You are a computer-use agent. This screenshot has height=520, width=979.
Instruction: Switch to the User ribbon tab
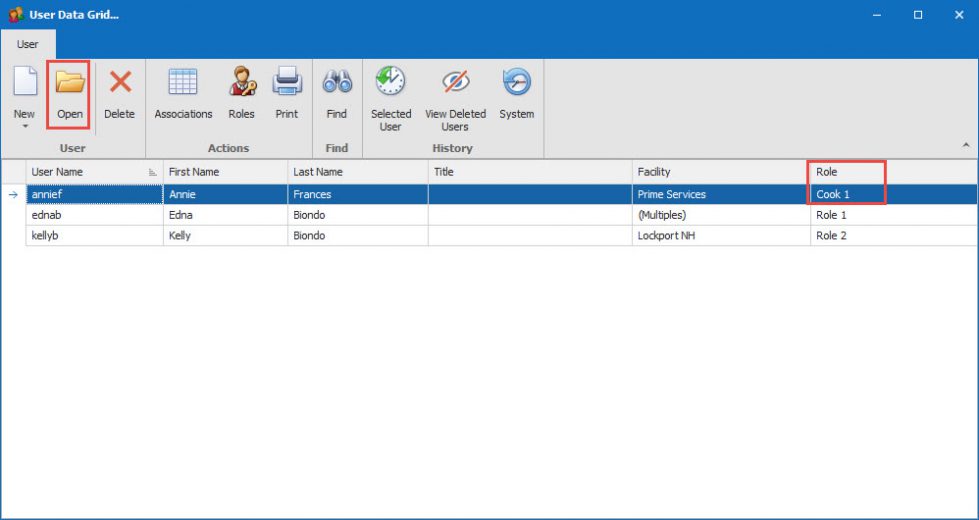coord(28,44)
